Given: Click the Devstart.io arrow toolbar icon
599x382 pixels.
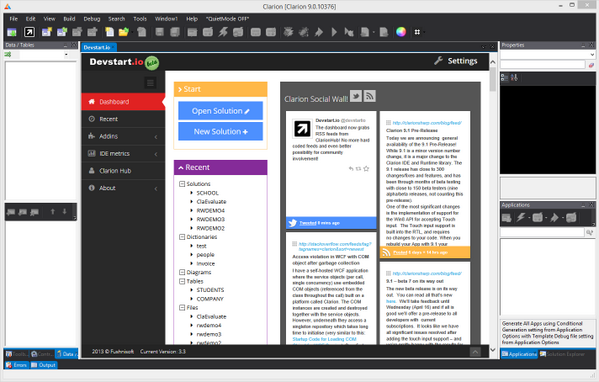Looking at the screenshot, I should [29, 32].
